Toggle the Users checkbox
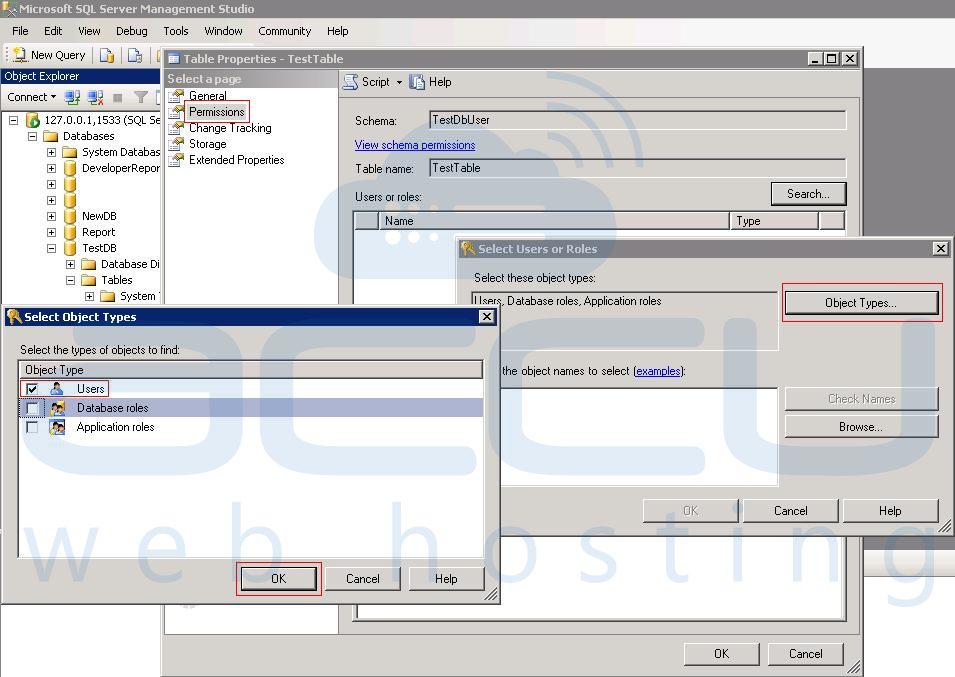 32,388
